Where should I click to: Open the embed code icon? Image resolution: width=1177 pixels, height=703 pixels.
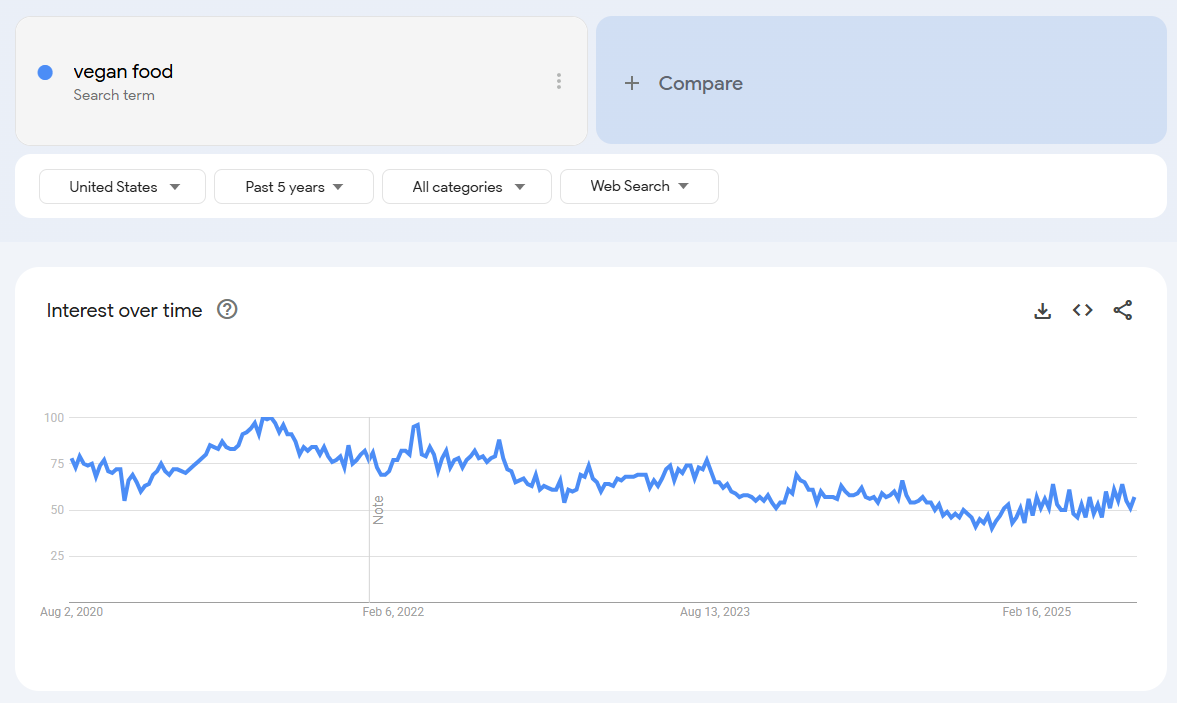[x=1082, y=310]
